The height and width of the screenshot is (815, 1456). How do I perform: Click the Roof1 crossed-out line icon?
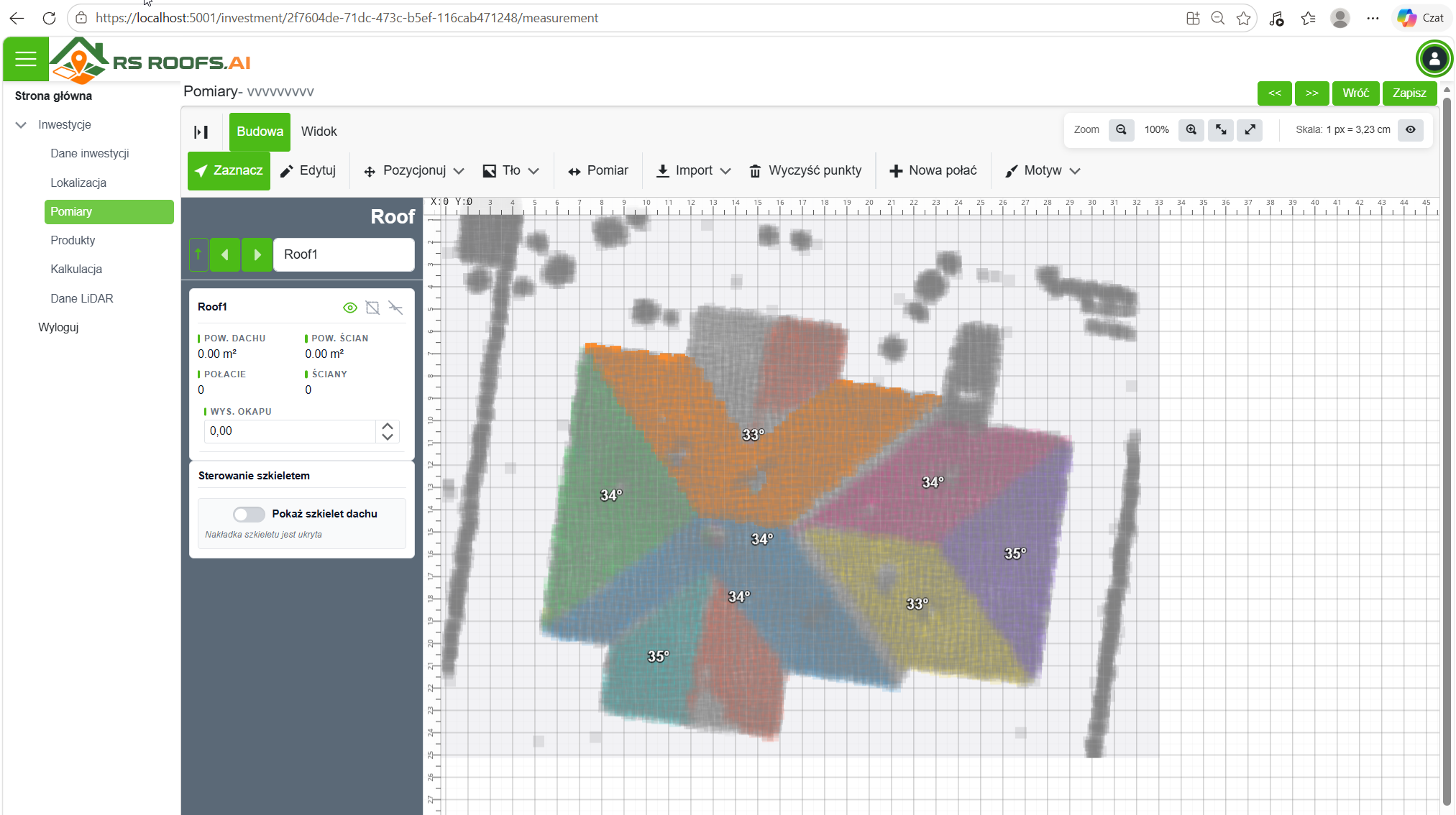(x=395, y=308)
